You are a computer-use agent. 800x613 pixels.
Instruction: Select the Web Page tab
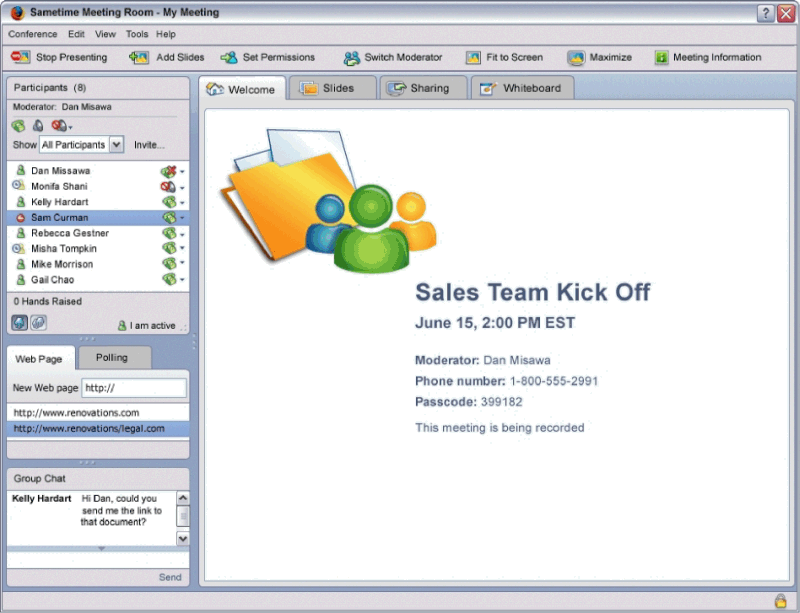(40, 359)
